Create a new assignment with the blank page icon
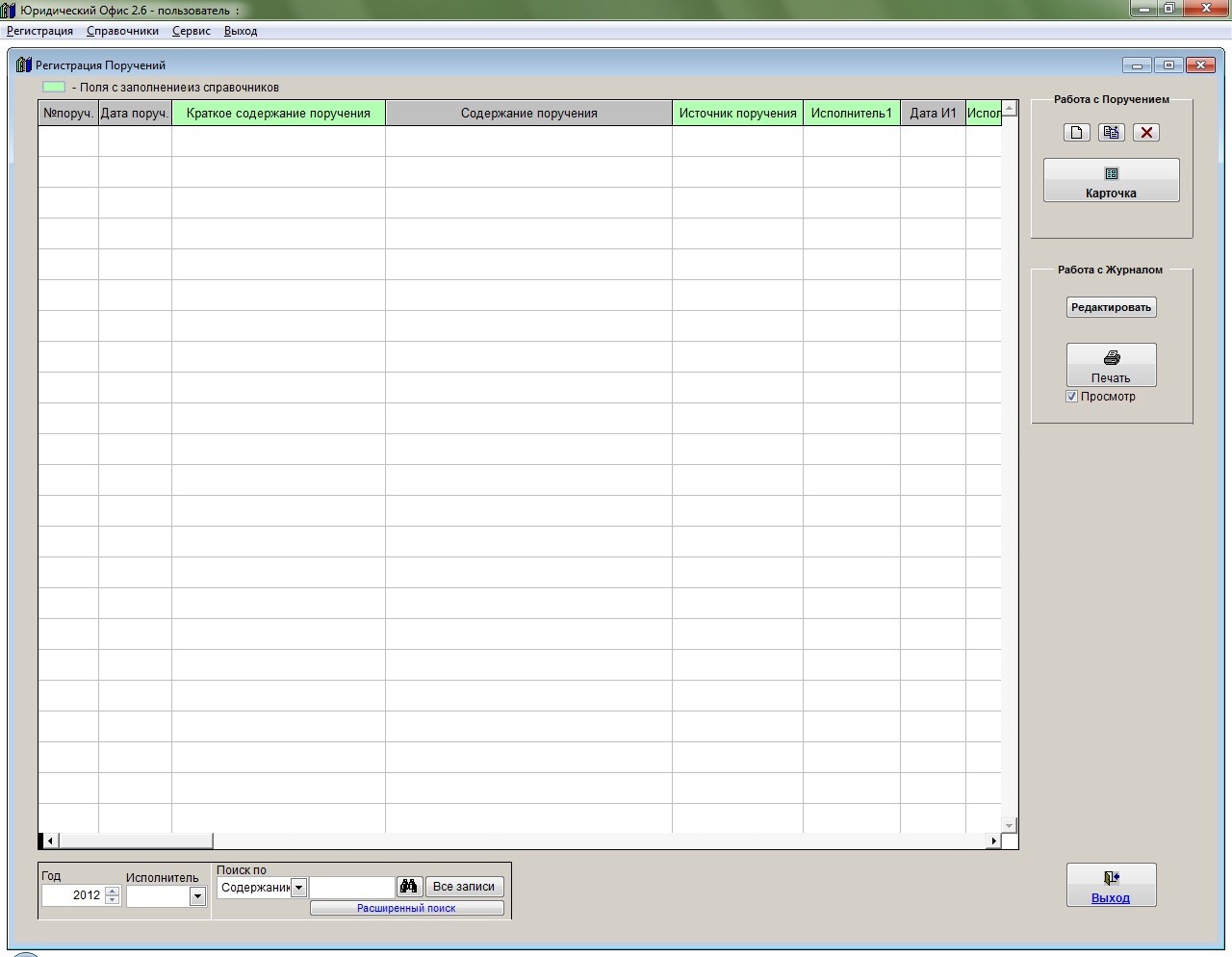 point(1076,133)
